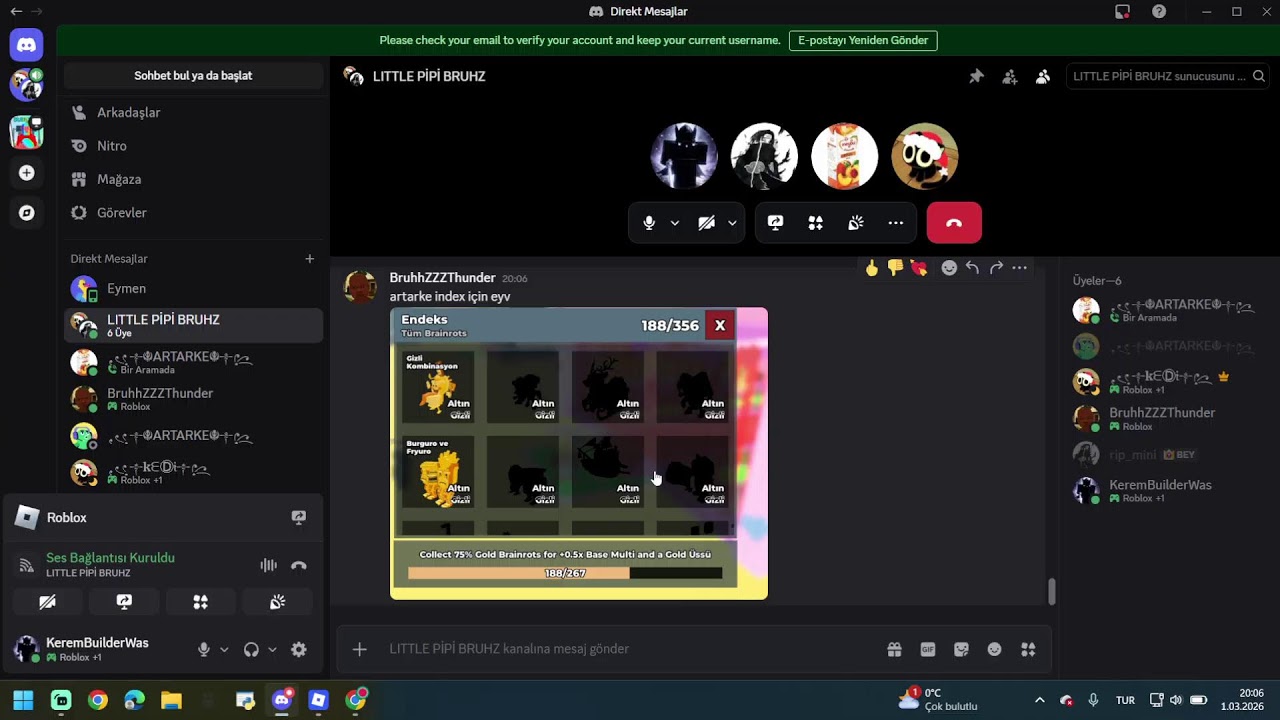Image resolution: width=1280 pixels, height=720 pixels.
Task: Forward the BruhhZZZThunder message
Action: click(x=996, y=268)
